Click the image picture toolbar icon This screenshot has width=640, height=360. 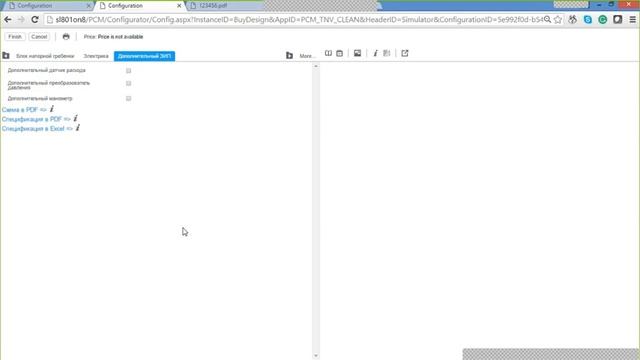pyautogui.click(x=357, y=53)
